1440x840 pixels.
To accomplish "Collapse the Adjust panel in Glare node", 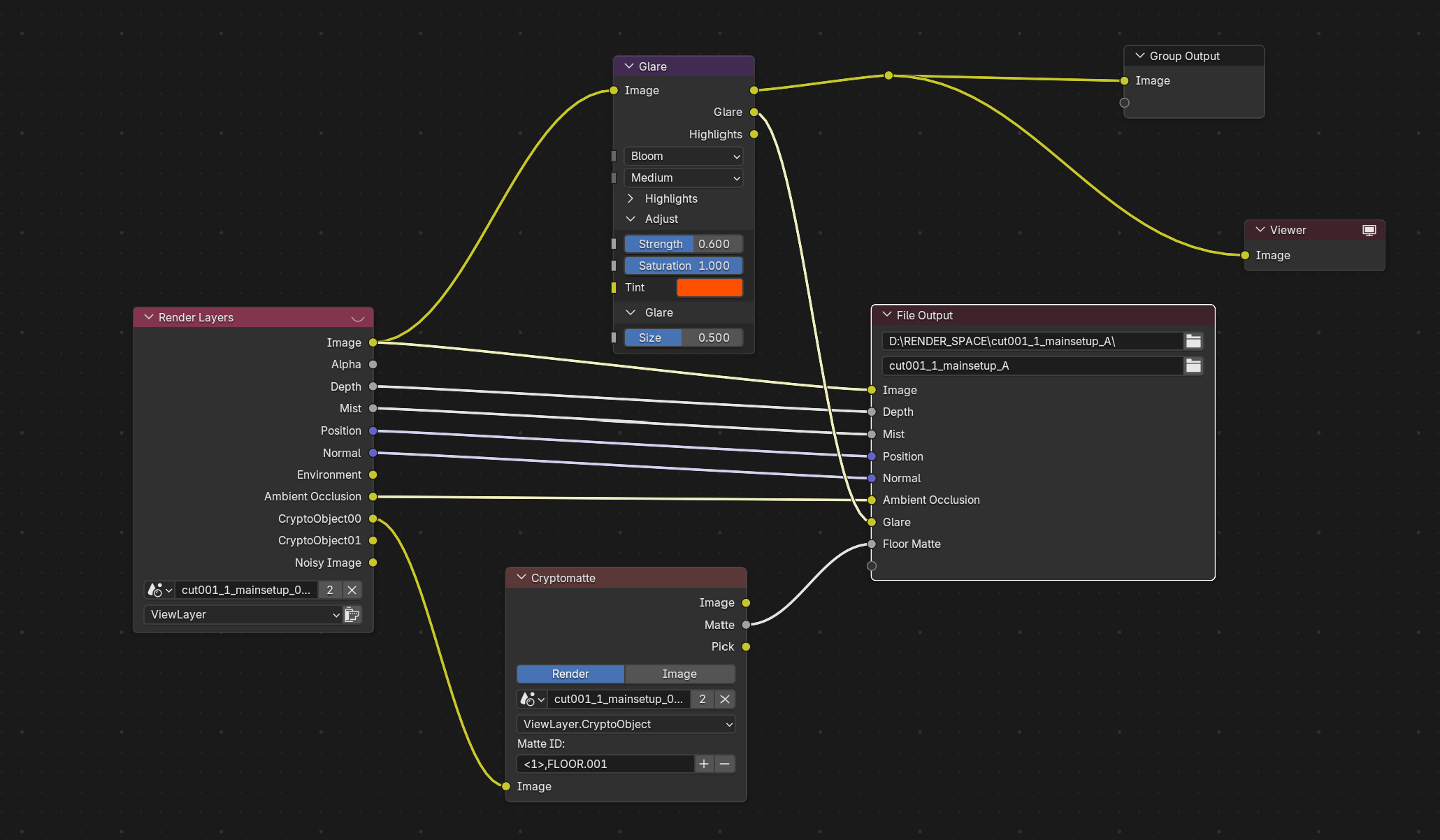I will pos(631,219).
